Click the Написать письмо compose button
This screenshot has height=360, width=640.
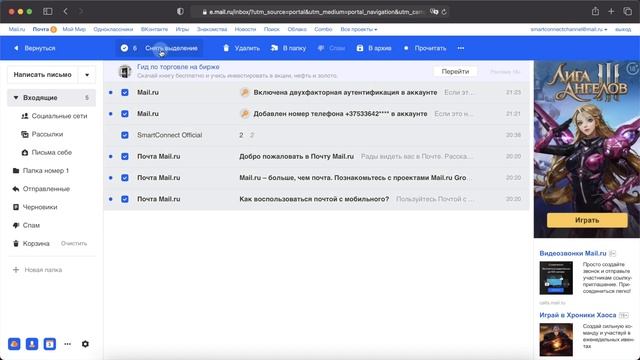tap(42, 75)
